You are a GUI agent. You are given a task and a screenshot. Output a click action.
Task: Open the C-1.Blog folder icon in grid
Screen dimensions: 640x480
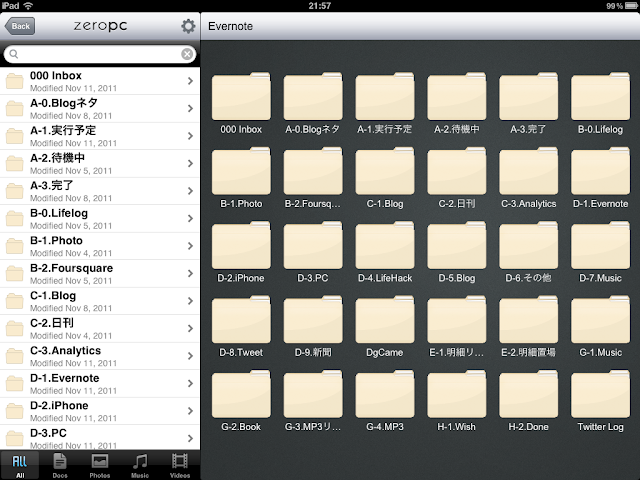(x=385, y=171)
